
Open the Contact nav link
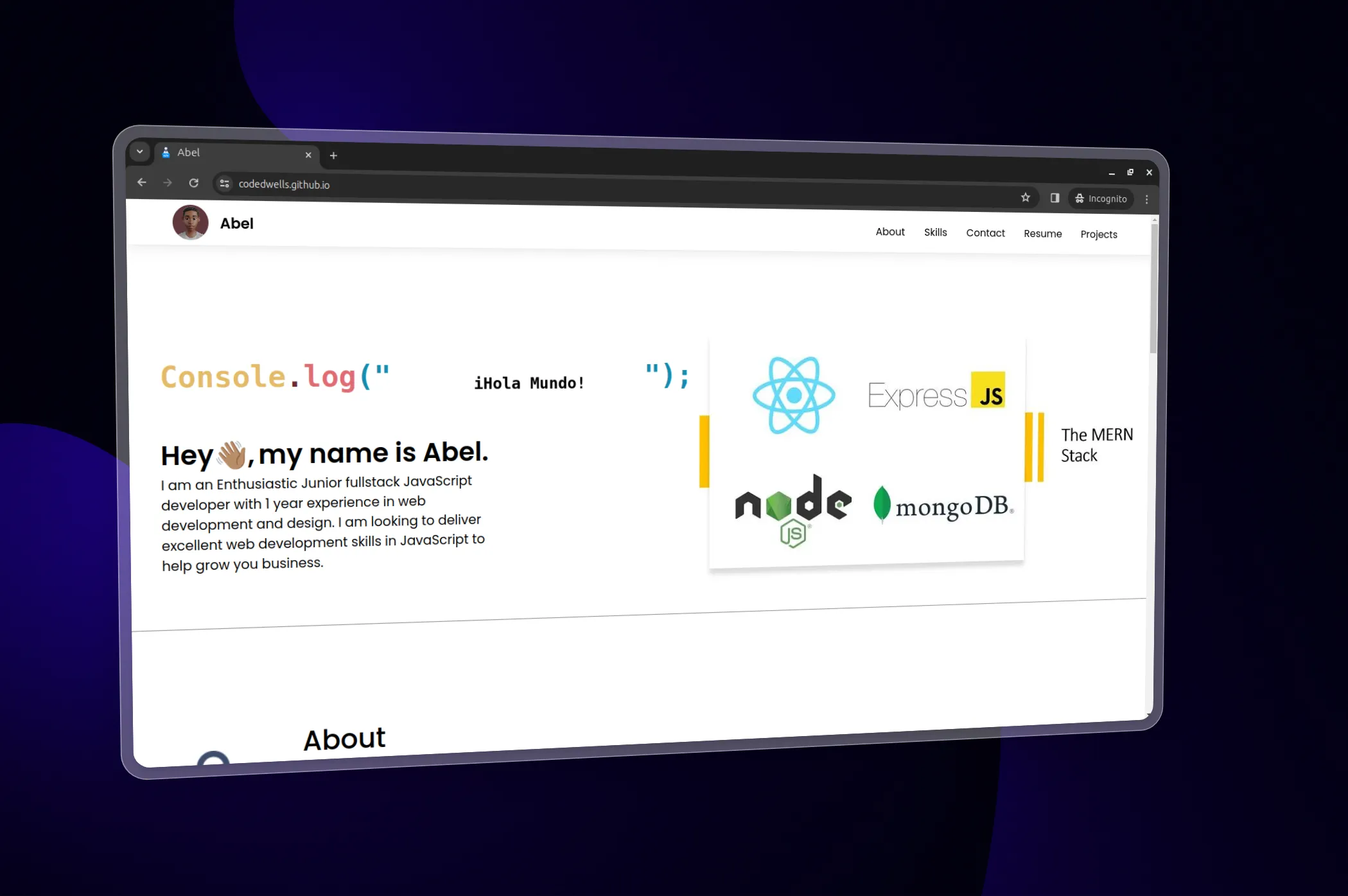tap(985, 233)
